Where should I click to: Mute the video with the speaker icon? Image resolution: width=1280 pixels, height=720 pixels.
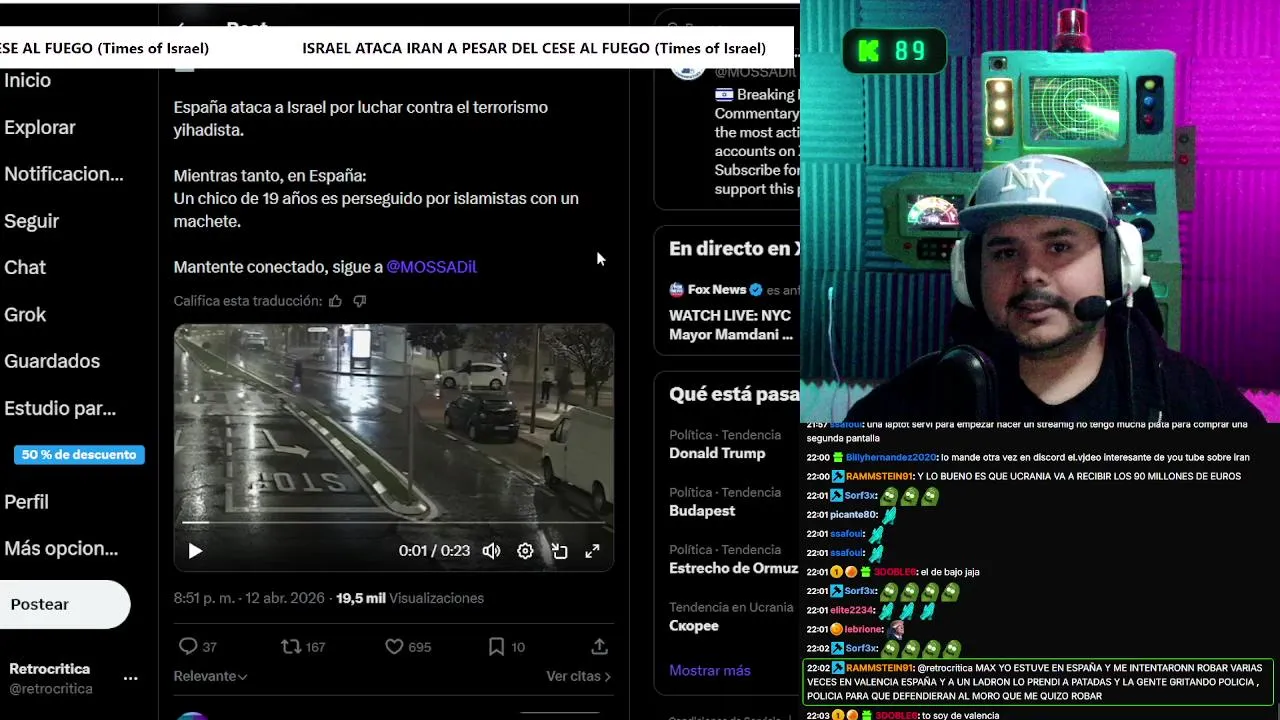(491, 551)
